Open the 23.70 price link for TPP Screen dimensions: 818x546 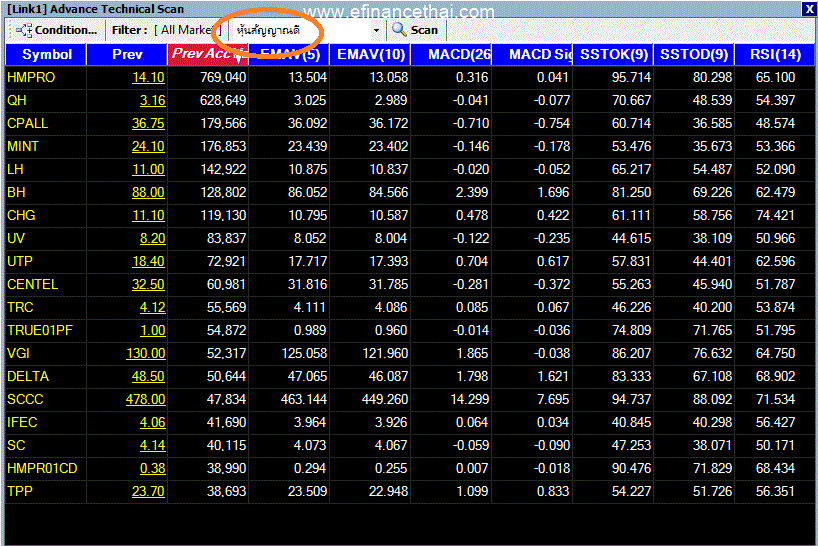(148, 491)
